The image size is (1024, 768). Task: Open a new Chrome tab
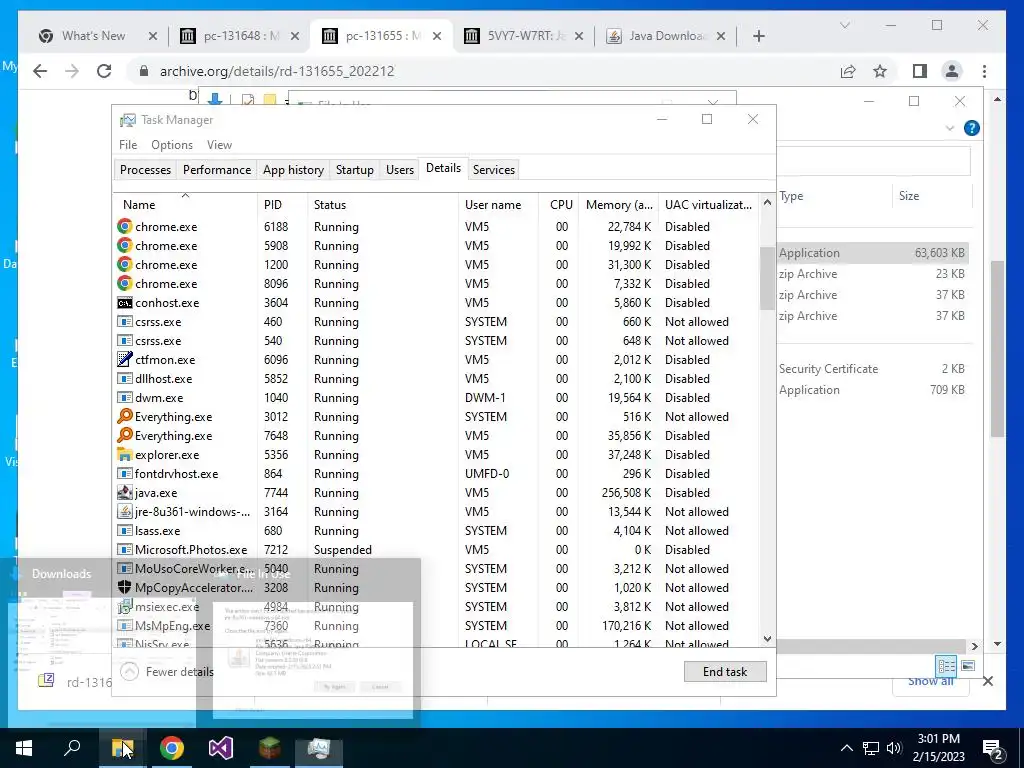759,36
